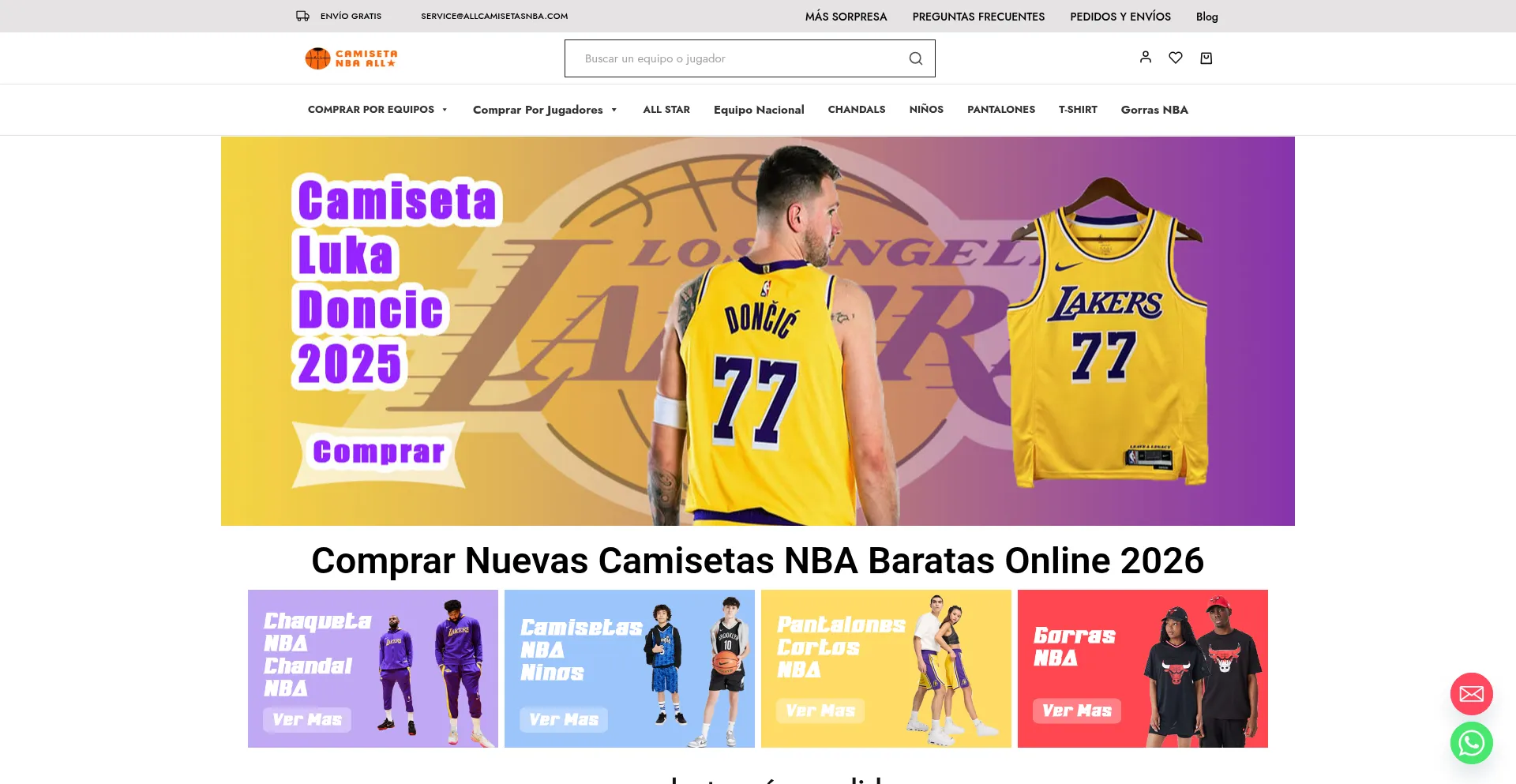This screenshot has width=1516, height=784.
Task: Click the red email contact button
Action: pyautogui.click(x=1471, y=694)
